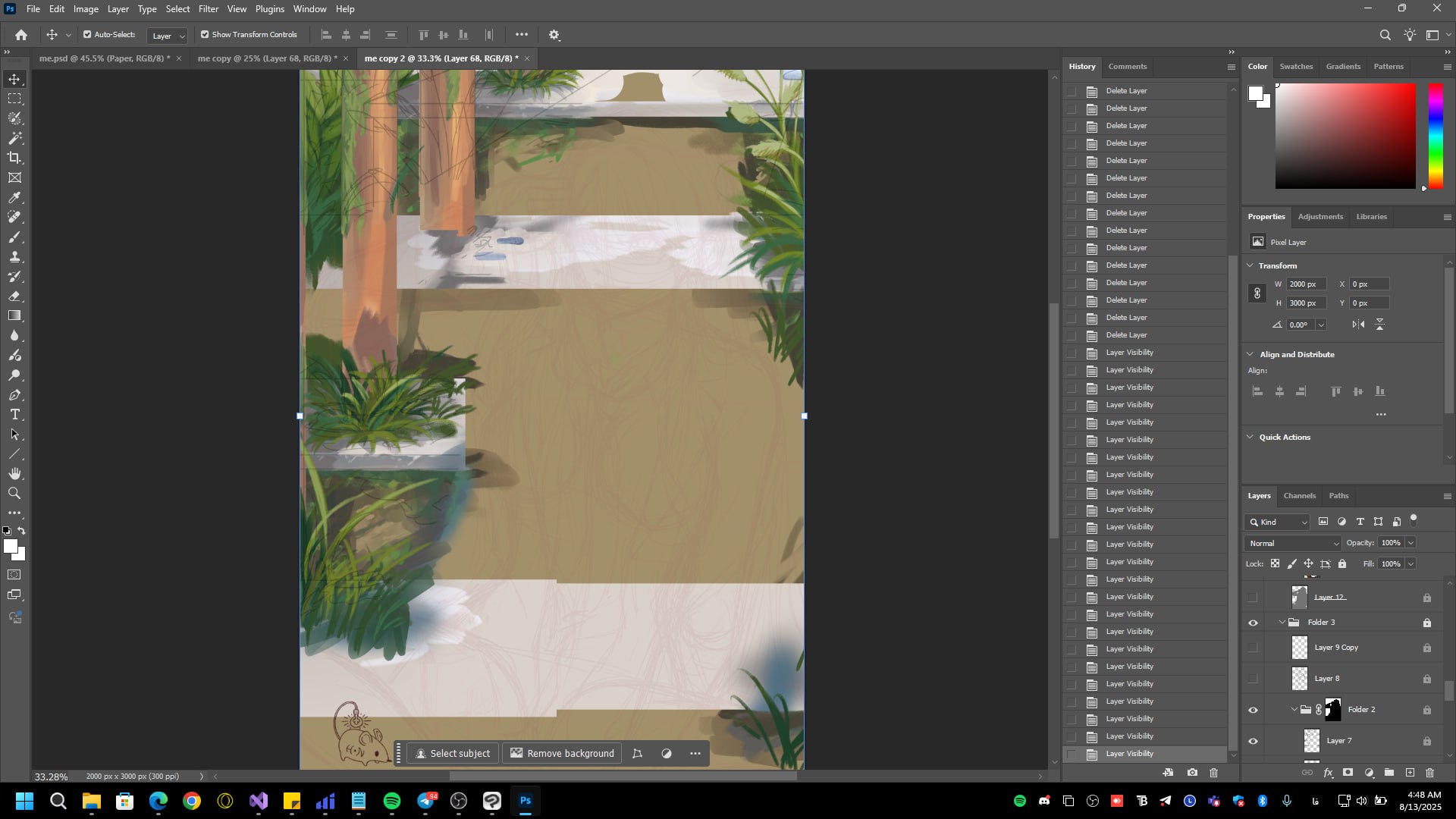
Task: Hide the Folder 2 layer group
Action: pos(1253,710)
